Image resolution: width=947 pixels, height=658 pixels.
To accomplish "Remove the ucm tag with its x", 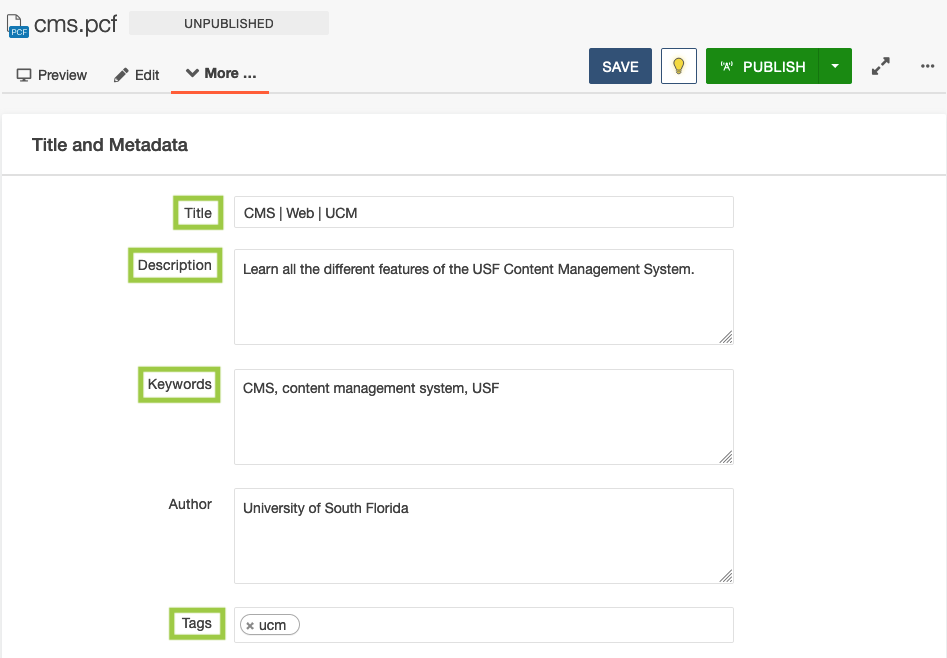I will point(250,626).
